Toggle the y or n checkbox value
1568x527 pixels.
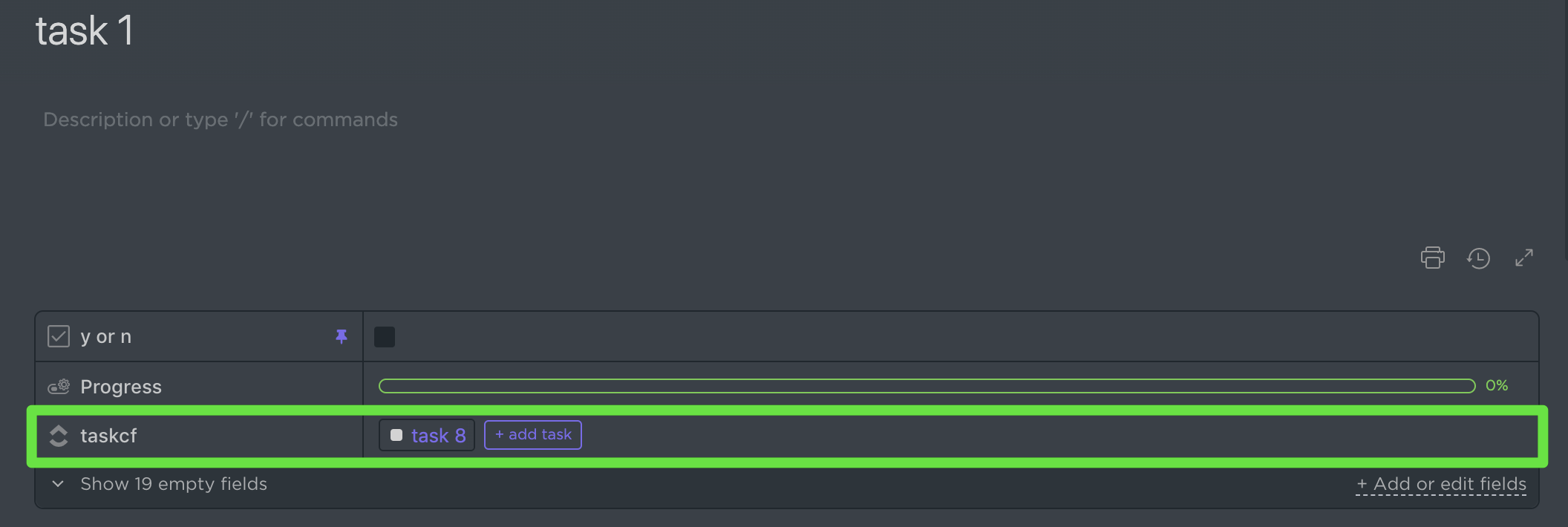point(385,337)
